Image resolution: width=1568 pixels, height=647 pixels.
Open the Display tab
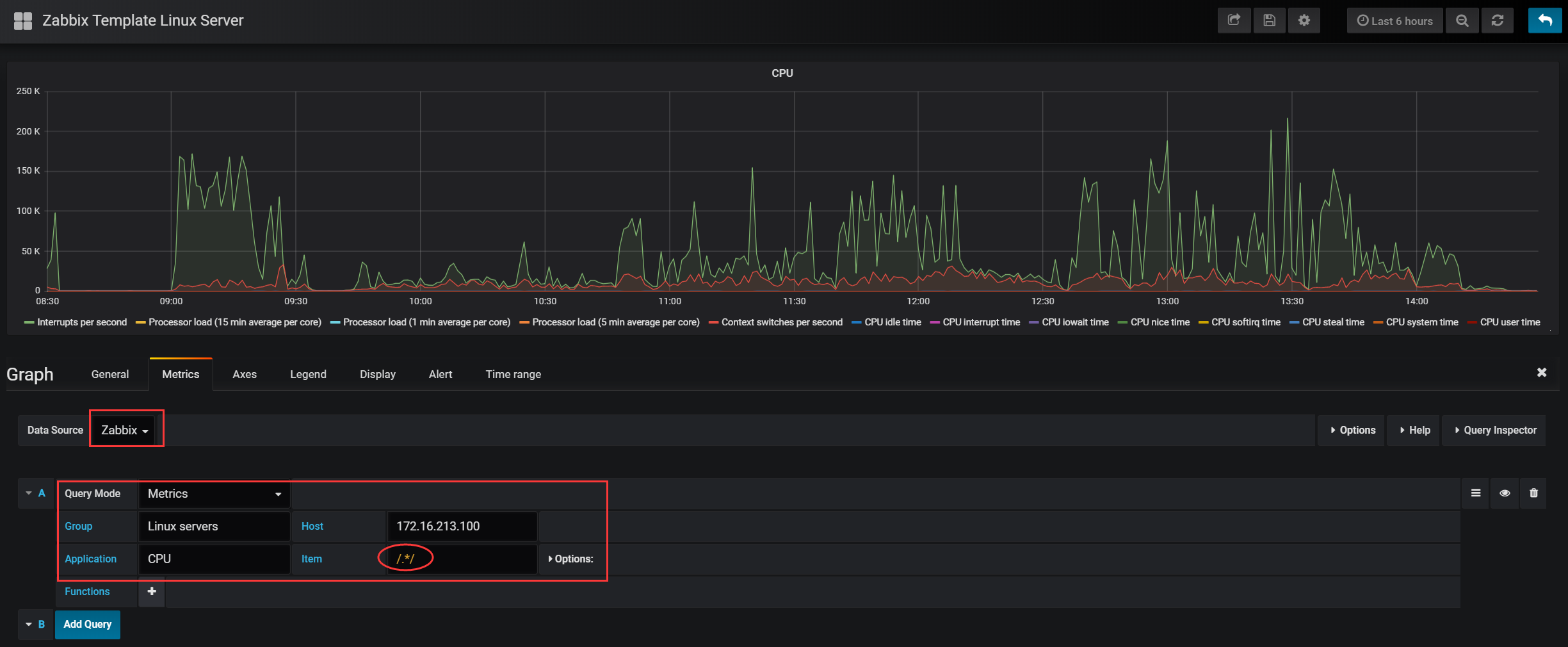pos(378,374)
